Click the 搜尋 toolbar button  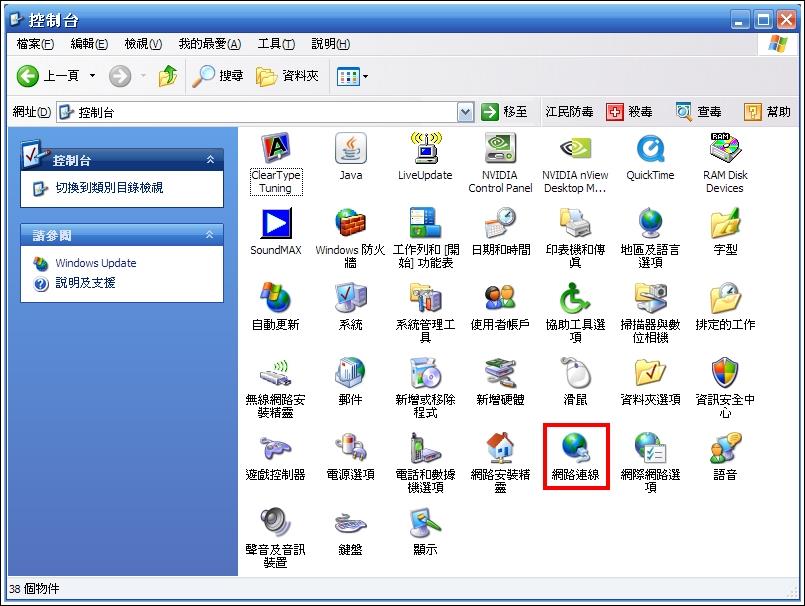click(x=218, y=76)
